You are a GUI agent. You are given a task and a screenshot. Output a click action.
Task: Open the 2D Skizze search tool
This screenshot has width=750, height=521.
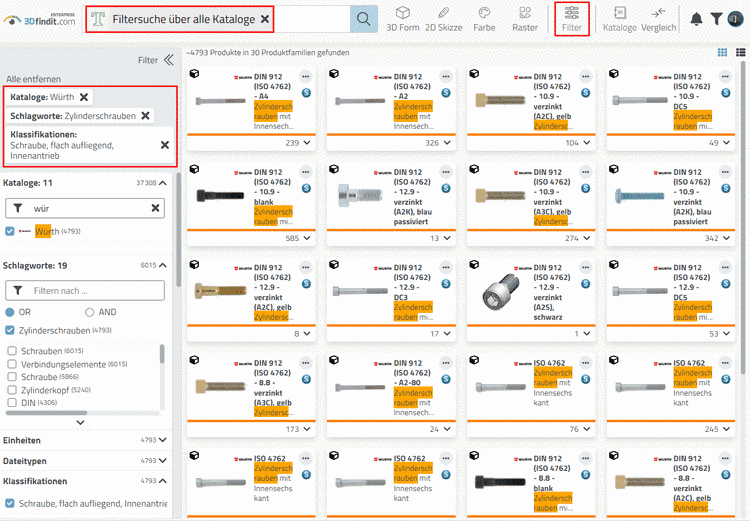click(x=443, y=19)
